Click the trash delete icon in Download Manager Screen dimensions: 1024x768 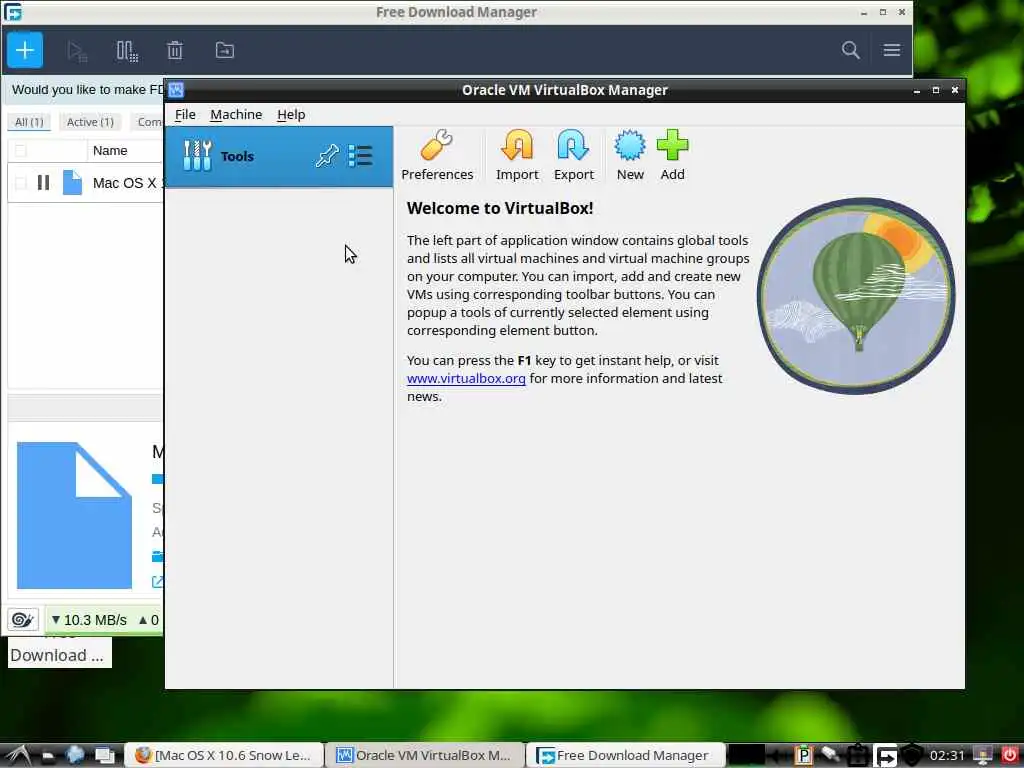[175, 50]
